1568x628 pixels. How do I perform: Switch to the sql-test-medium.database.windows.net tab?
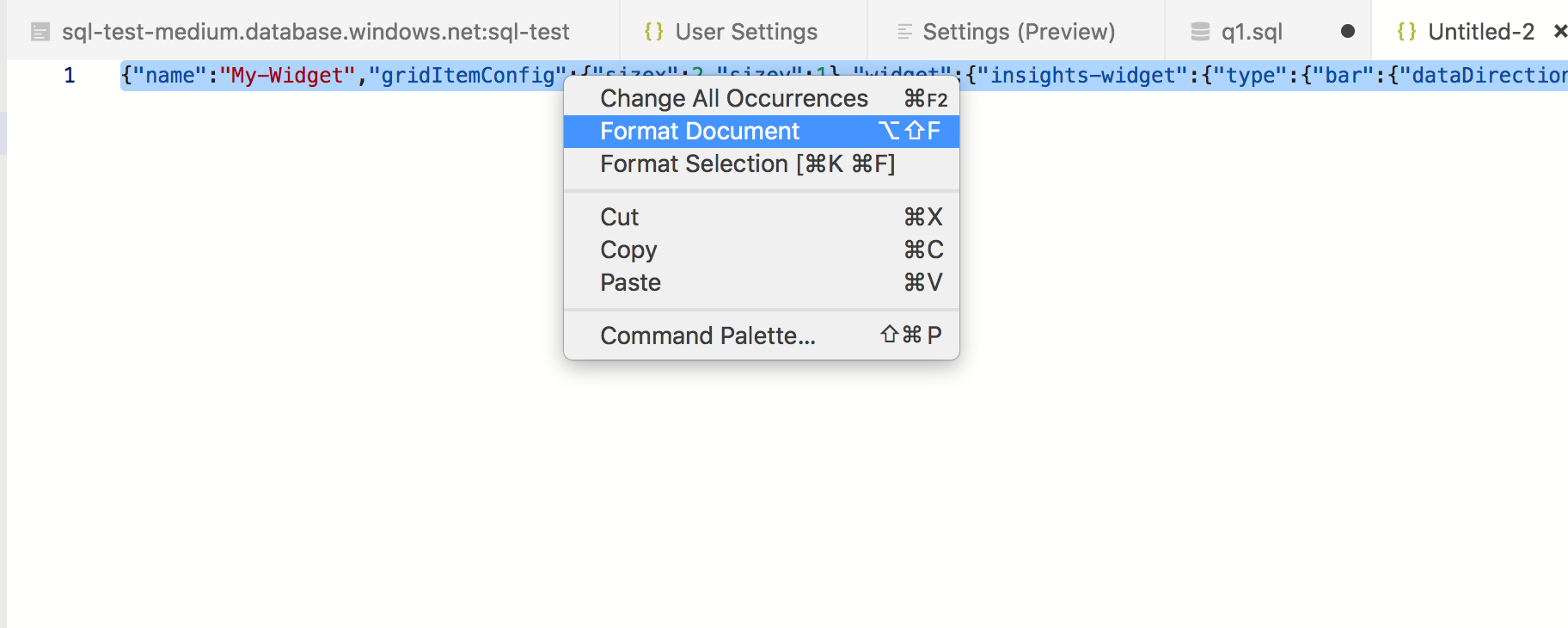click(315, 32)
